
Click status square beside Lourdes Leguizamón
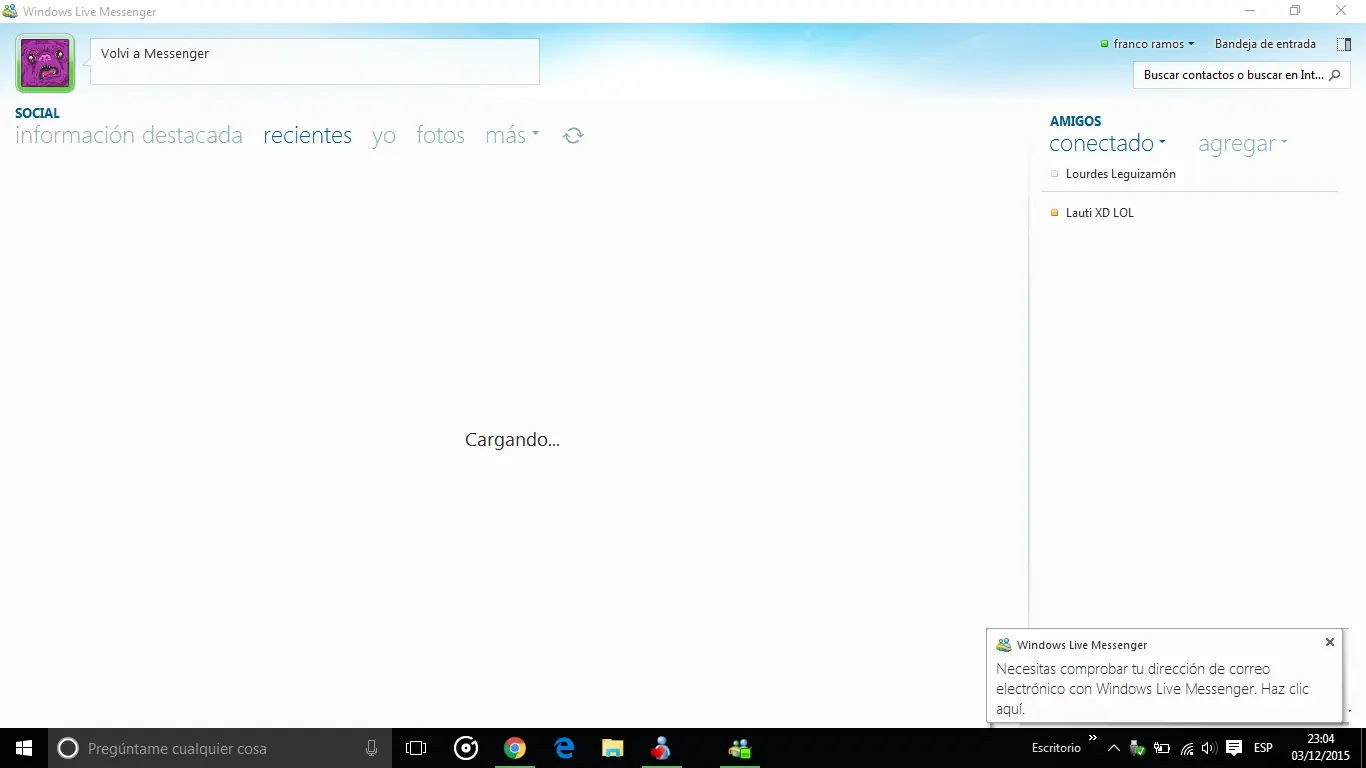pos(1054,174)
